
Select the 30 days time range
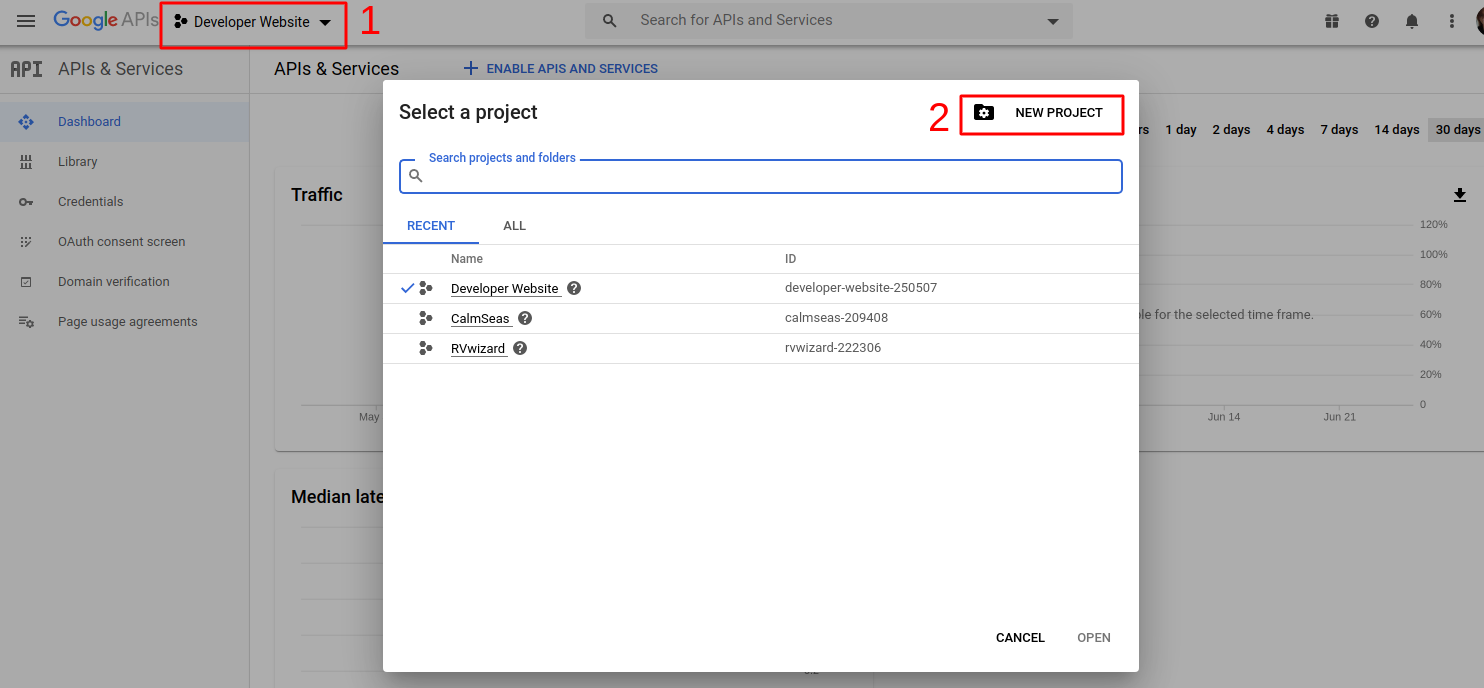pyautogui.click(x=1457, y=130)
